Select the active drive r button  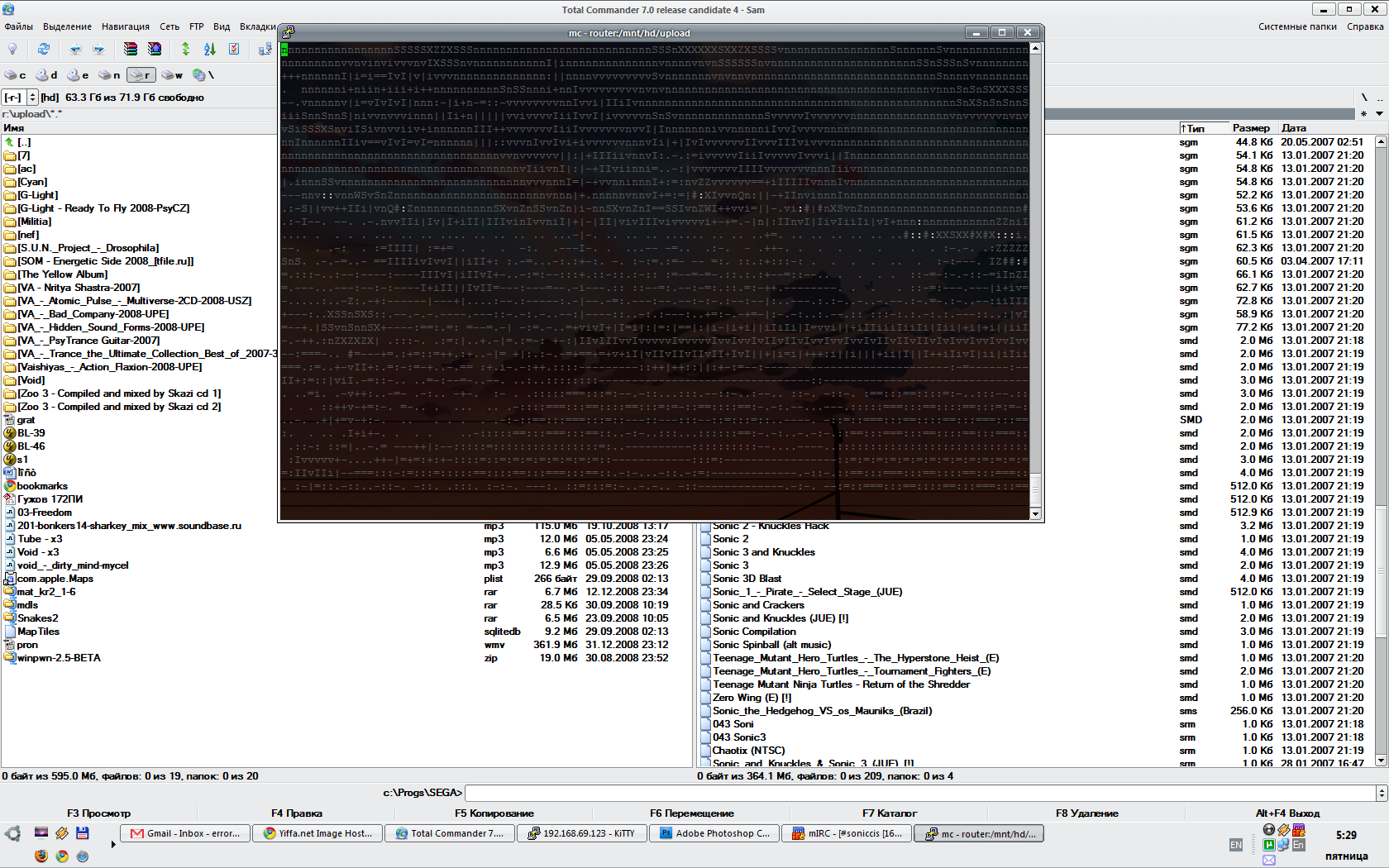(141, 75)
